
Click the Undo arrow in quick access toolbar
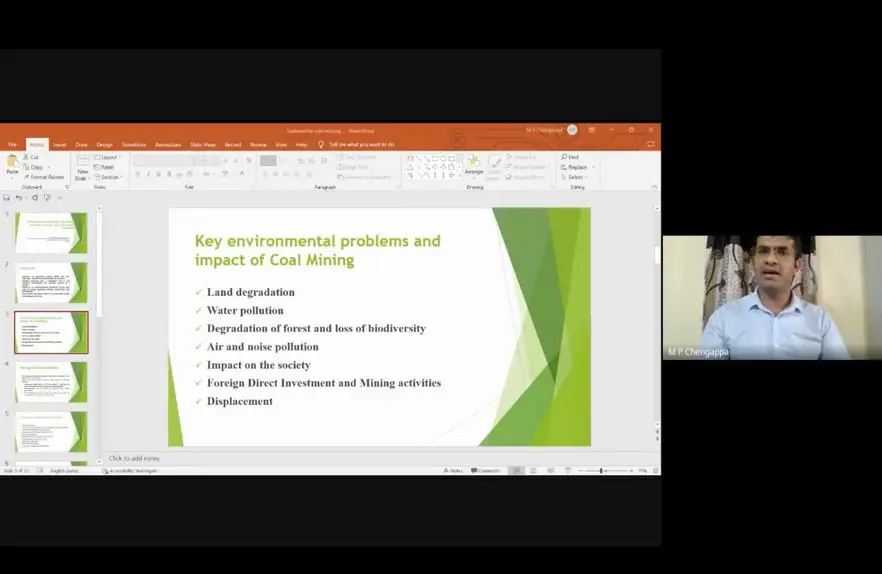coord(18,198)
